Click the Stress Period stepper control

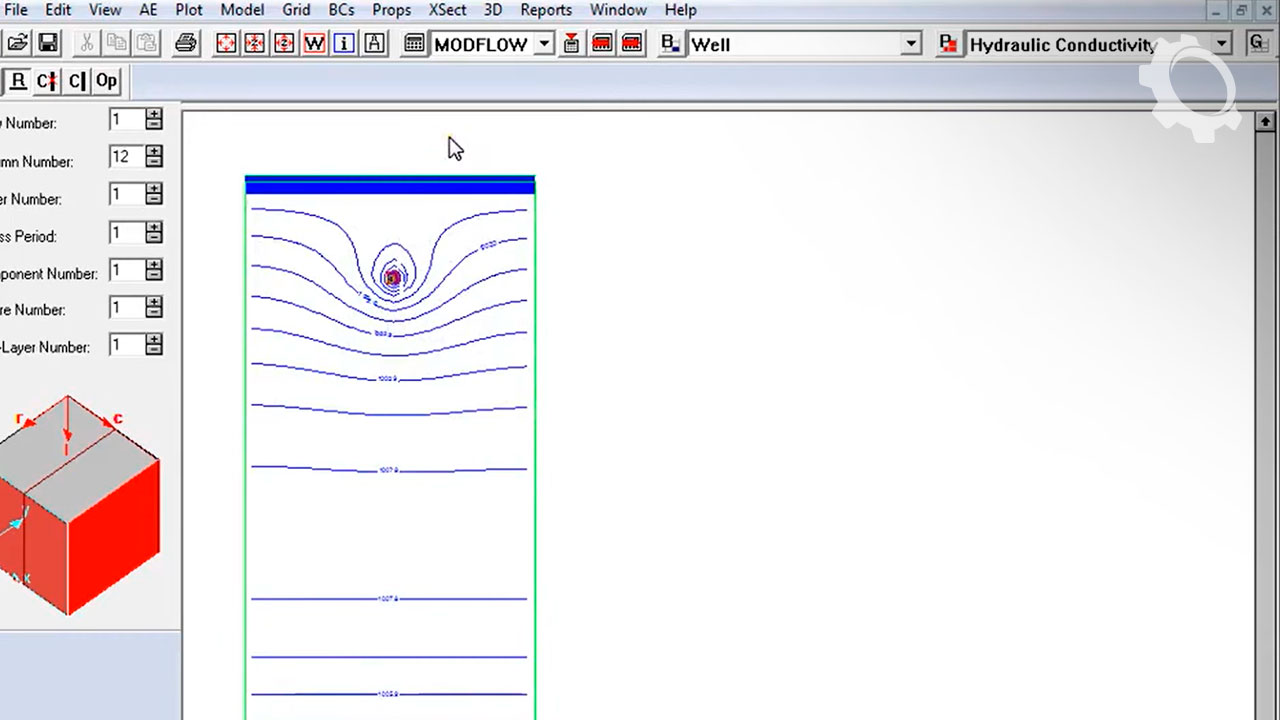[153, 233]
